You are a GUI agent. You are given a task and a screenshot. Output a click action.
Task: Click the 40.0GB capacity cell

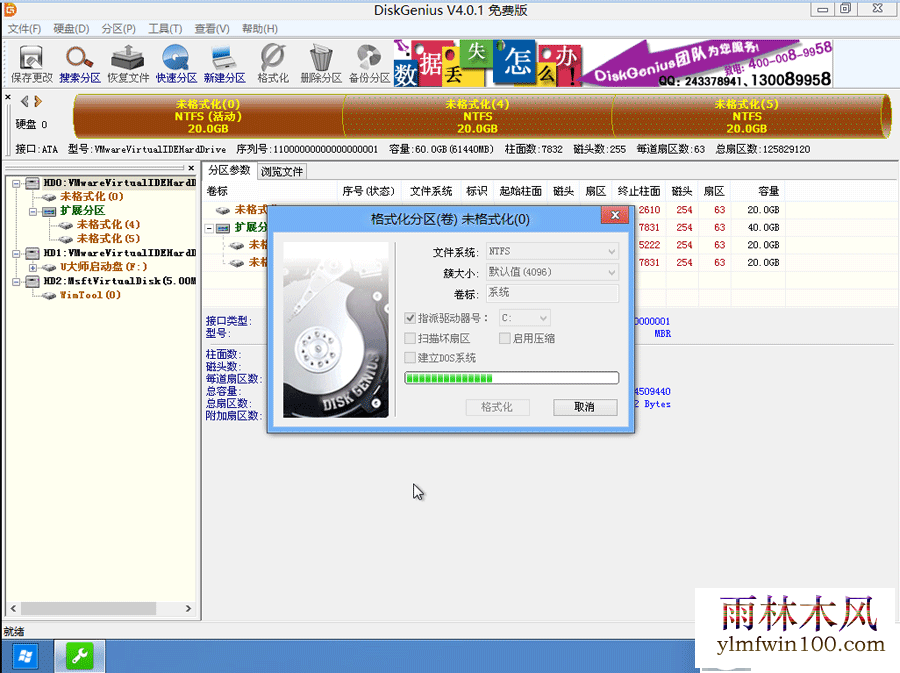pyautogui.click(x=763, y=228)
